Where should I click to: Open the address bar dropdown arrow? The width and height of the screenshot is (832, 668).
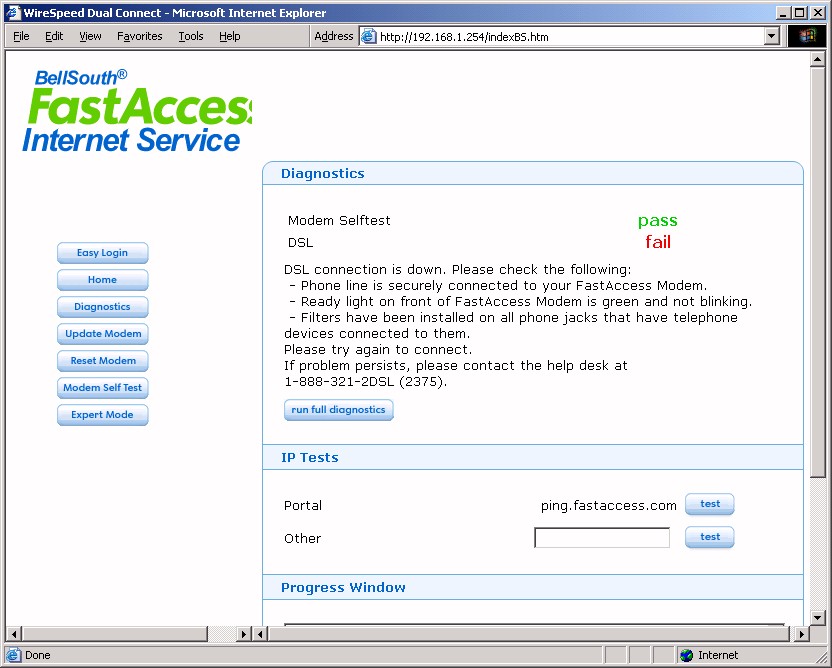772,36
